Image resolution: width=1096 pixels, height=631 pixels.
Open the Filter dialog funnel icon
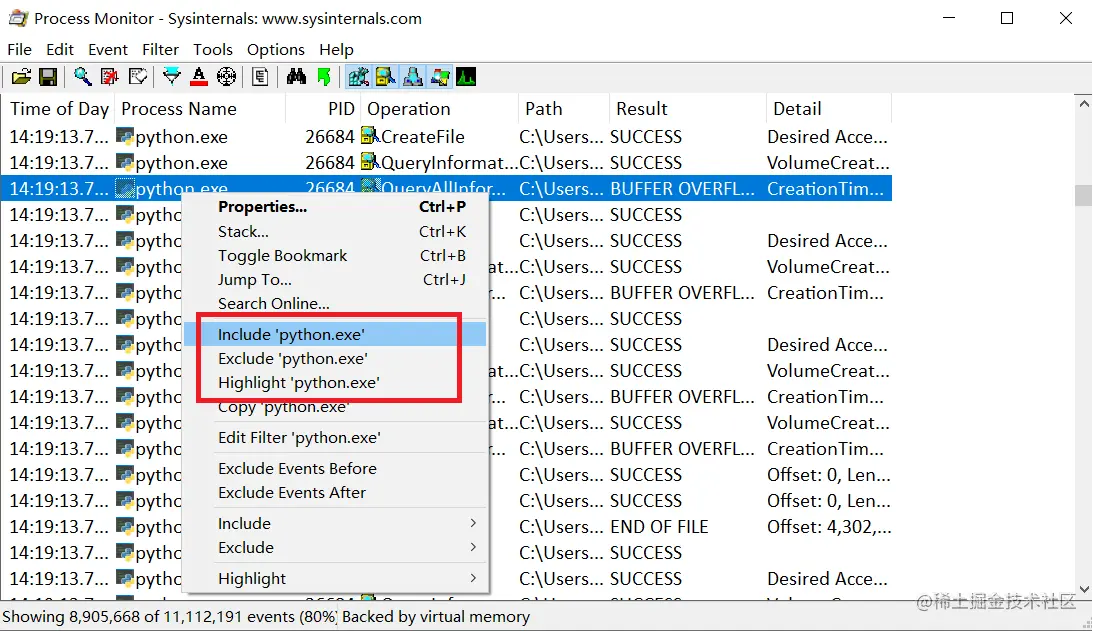coord(171,77)
